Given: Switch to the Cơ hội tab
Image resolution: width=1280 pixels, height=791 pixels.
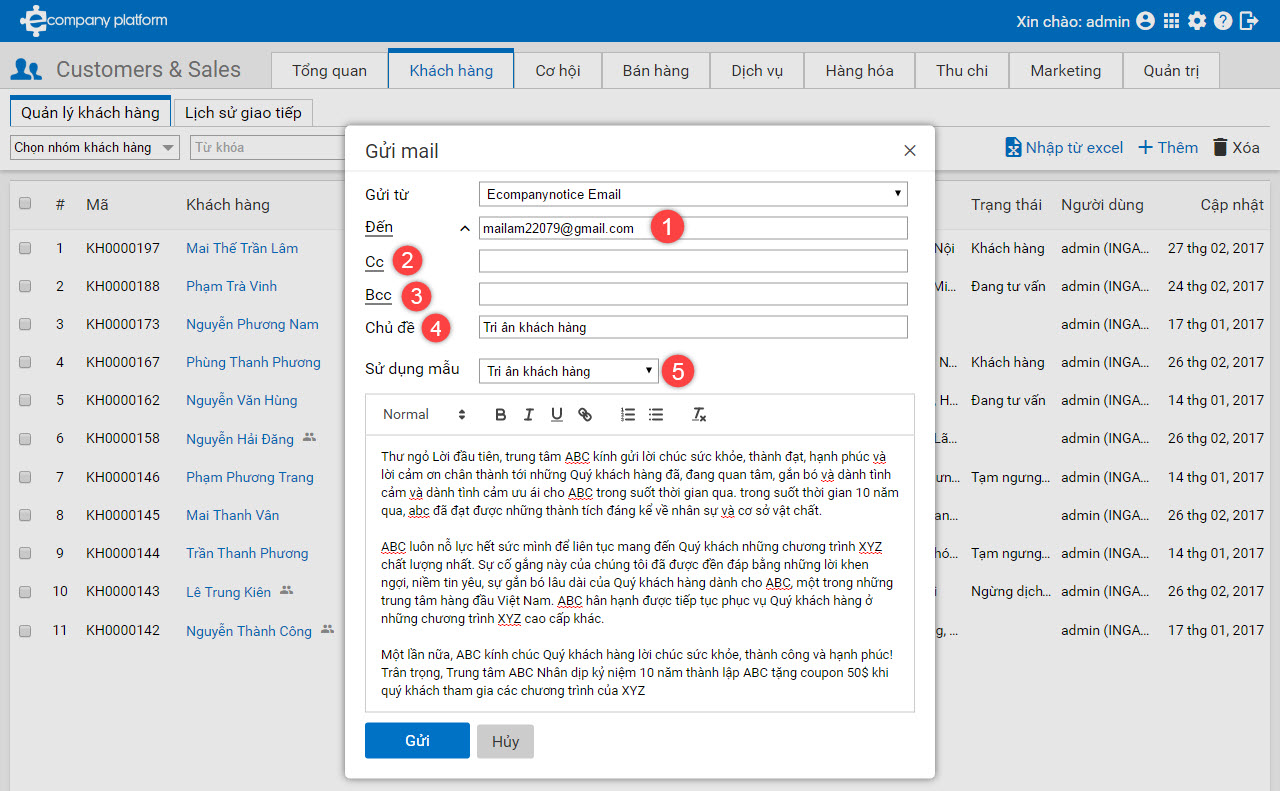Looking at the screenshot, I should [558, 70].
